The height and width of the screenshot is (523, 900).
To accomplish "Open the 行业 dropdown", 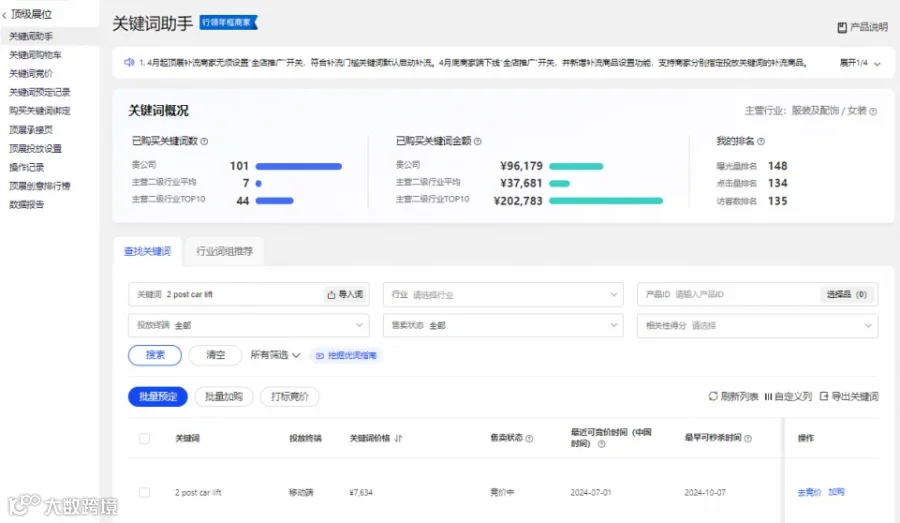I will coord(503,295).
